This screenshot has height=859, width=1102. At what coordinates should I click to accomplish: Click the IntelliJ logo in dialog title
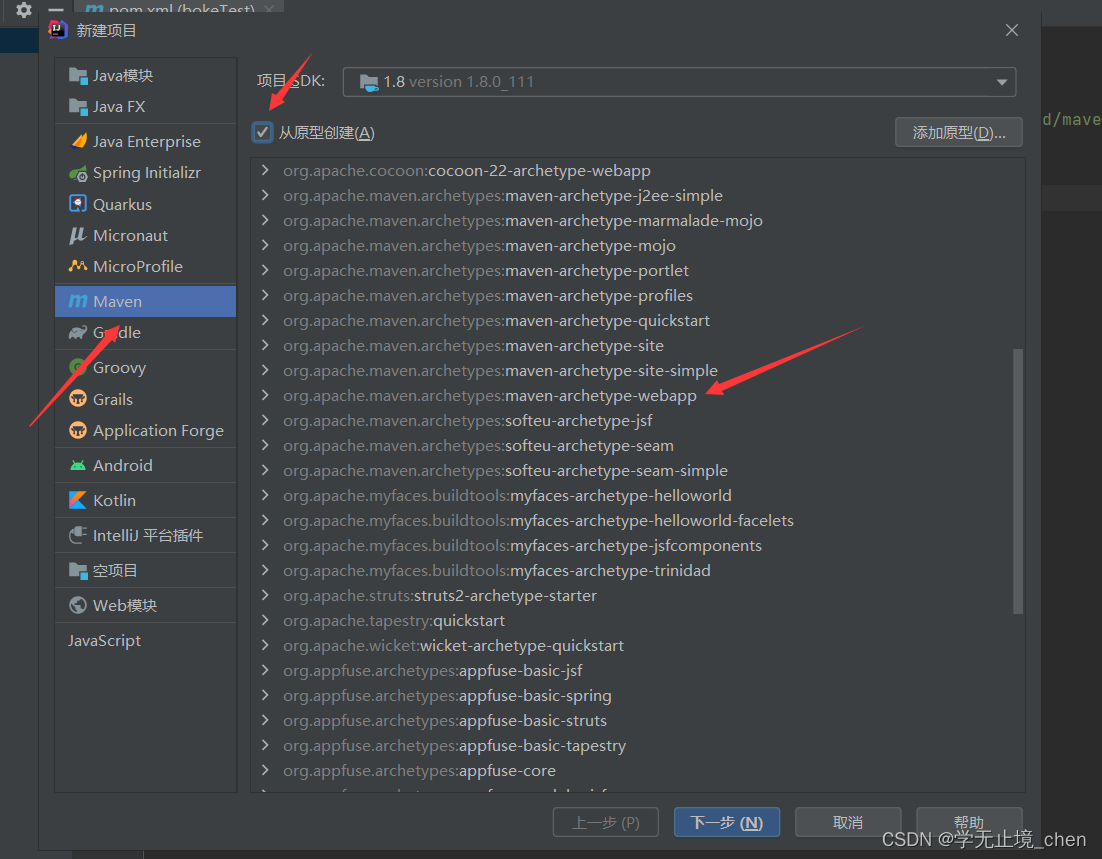point(58,30)
